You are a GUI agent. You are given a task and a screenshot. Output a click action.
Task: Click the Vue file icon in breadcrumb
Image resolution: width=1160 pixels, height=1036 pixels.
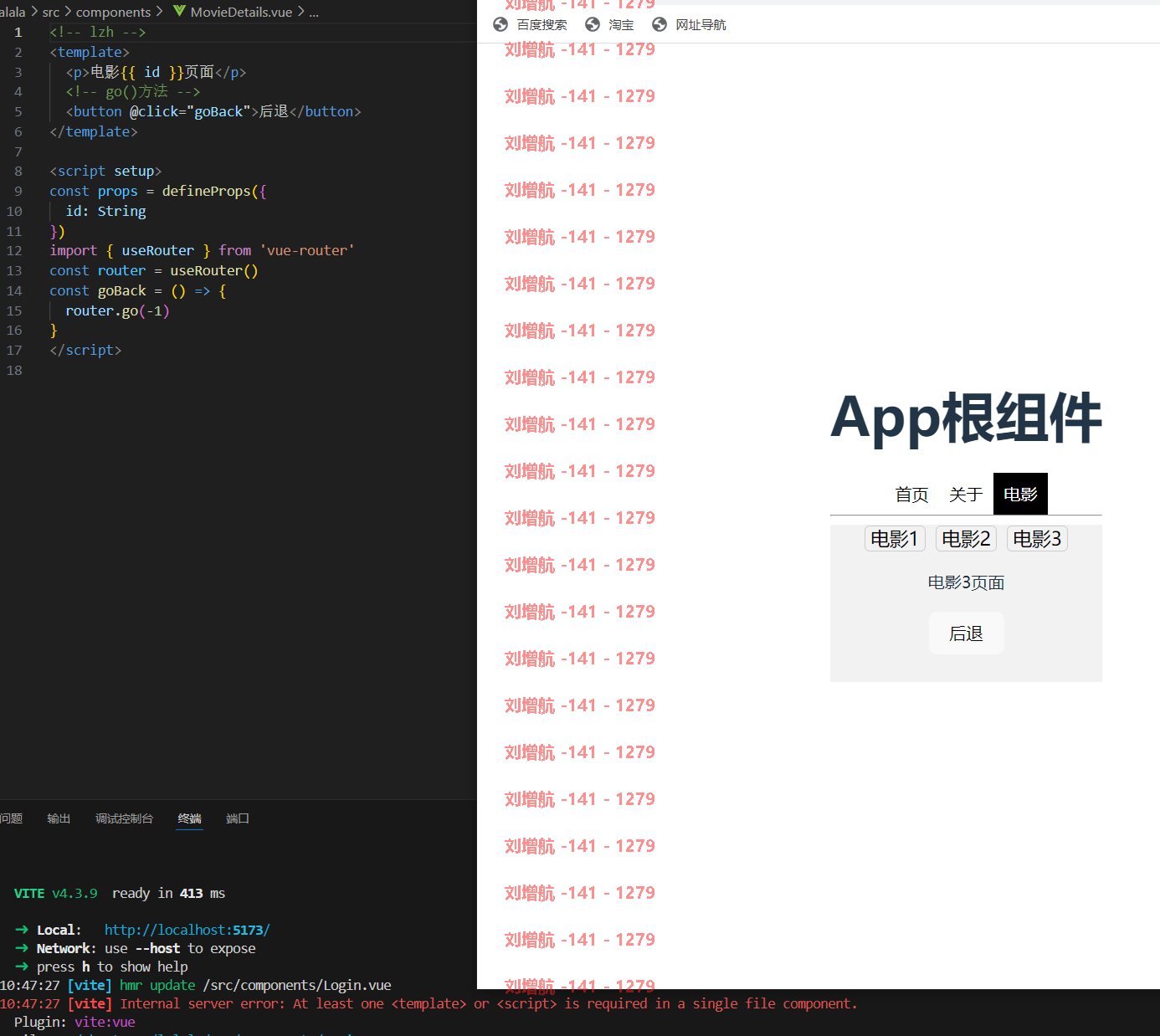coord(179,12)
